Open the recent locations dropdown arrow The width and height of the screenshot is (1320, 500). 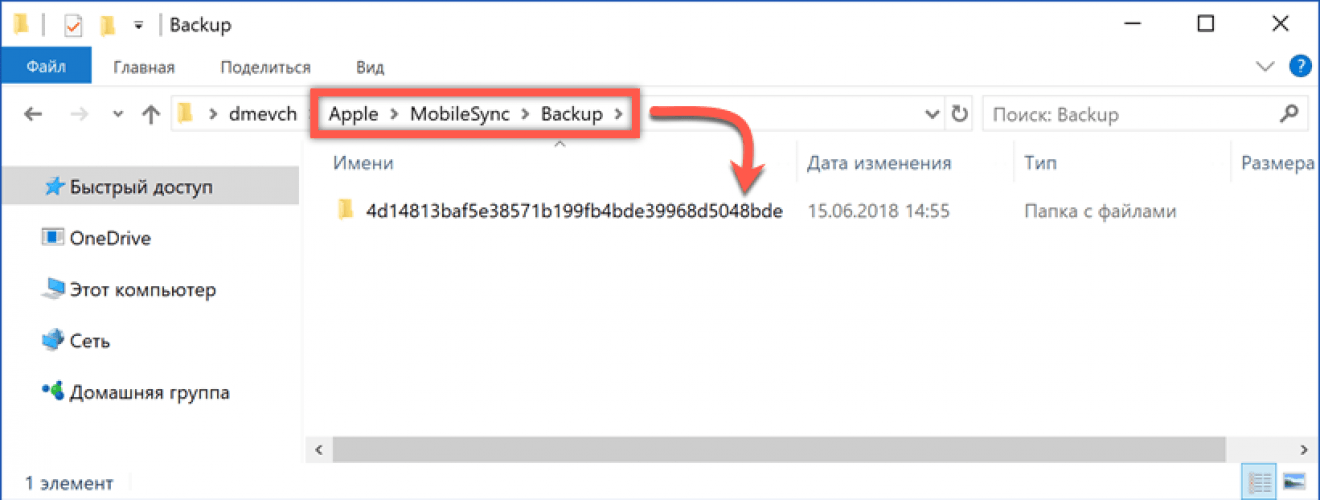118,114
